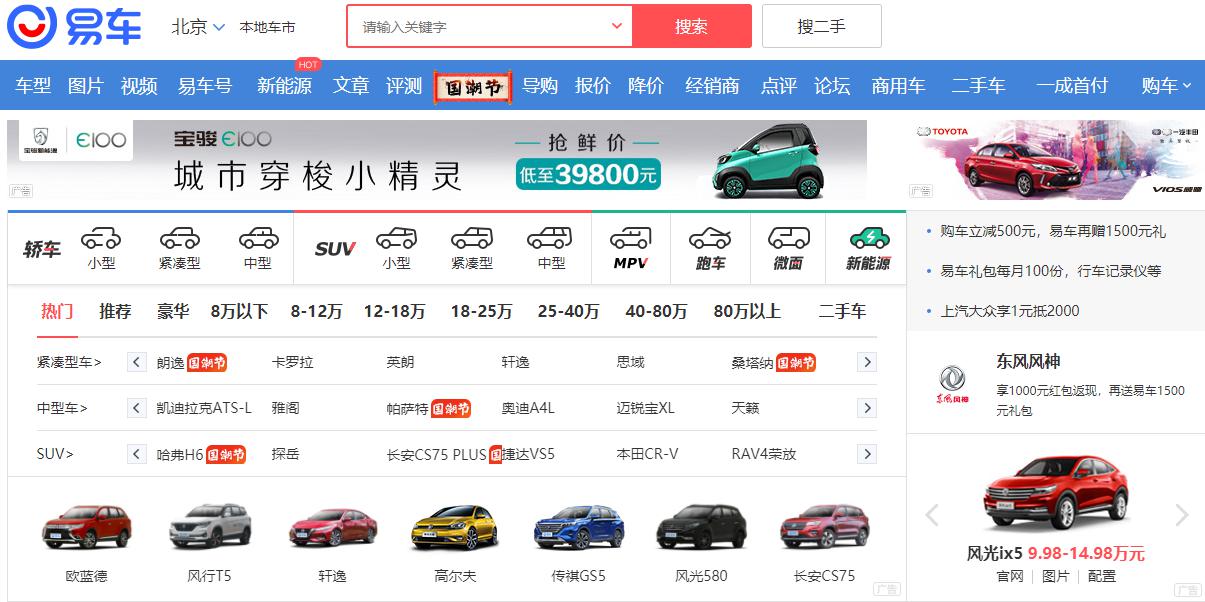Open the 图片 link under 风光ix5
Image resolution: width=1205 pixels, height=602 pixels.
point(1056,576)
